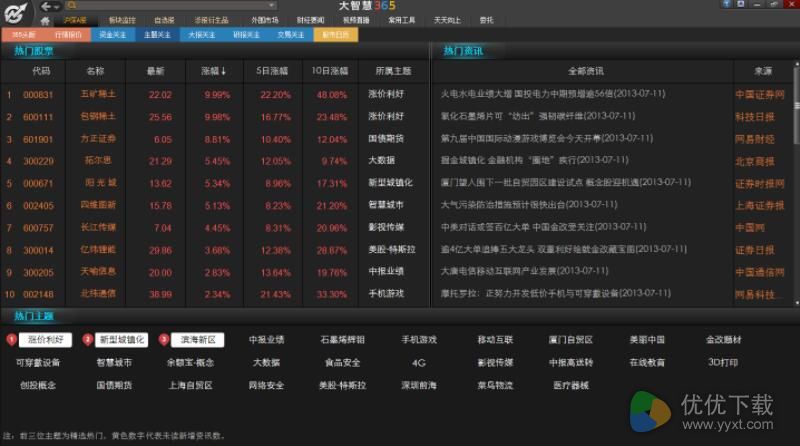This screenshot has width=800, height=446.
Task: Sort by the 10日涨幅 column header
Action: 330,71
